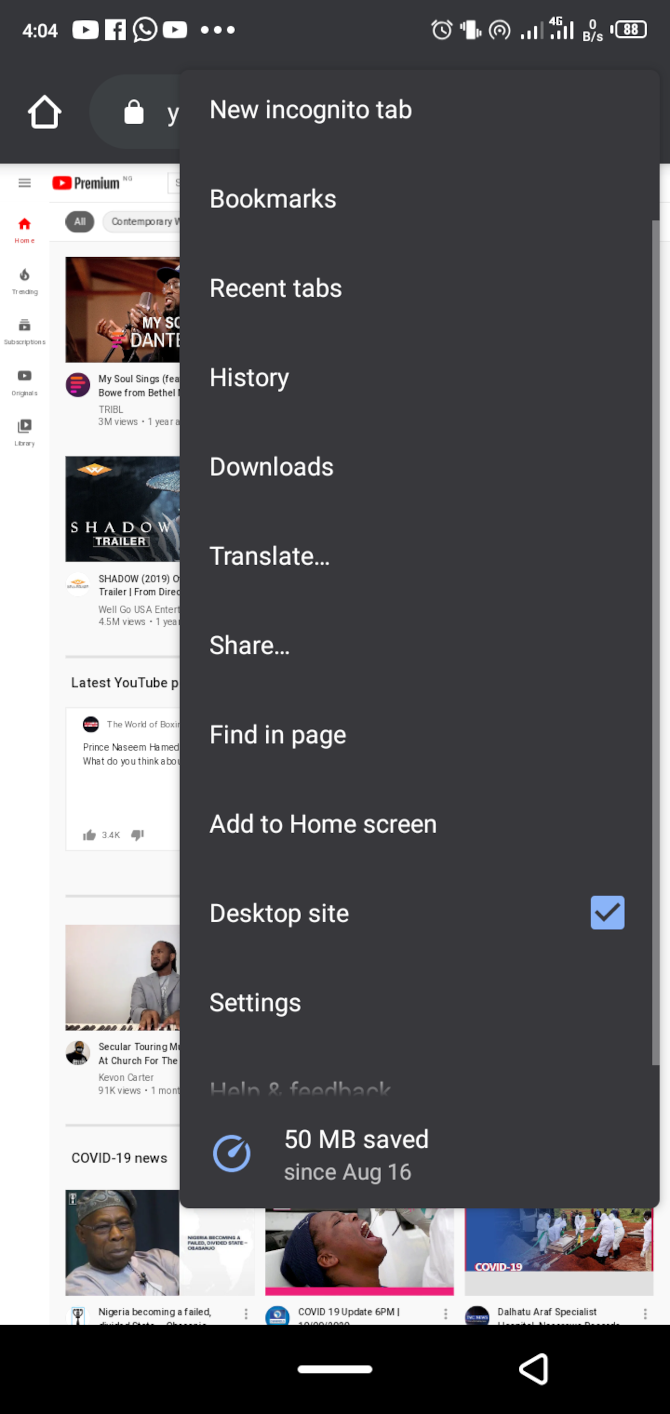Tap the Android back navigation button
The height and width of the screenshot is (1414, 670).
(534, 1369)
